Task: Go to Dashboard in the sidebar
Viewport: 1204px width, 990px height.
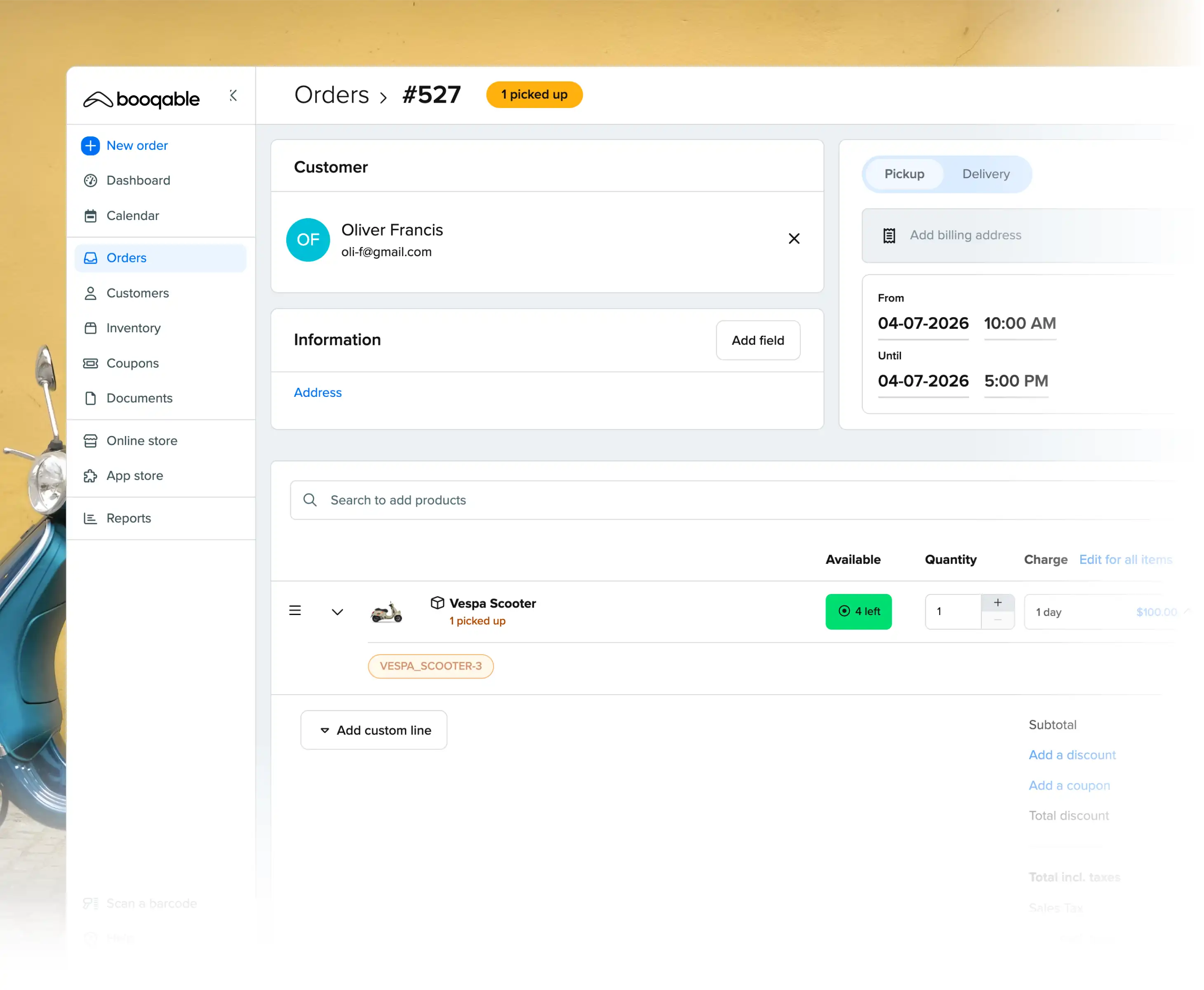Action: tap(139, 180)
